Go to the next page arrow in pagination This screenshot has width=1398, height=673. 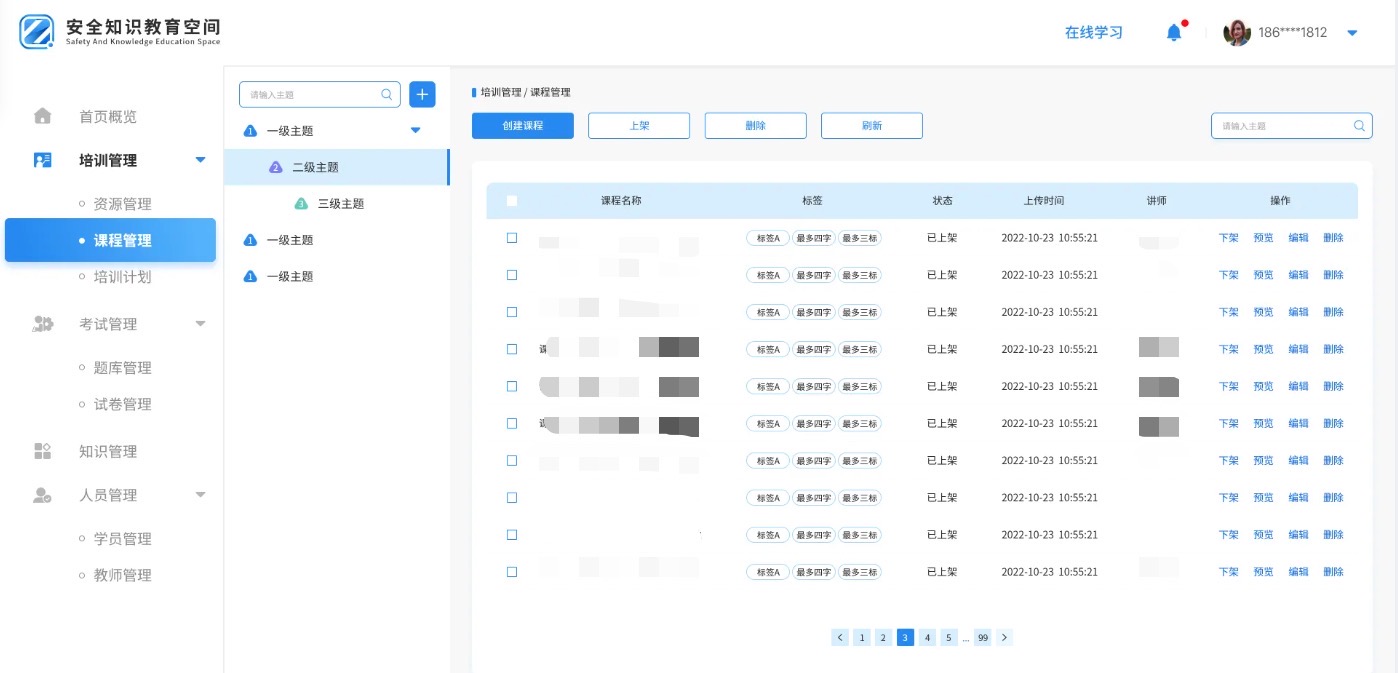pos(1004,637)
